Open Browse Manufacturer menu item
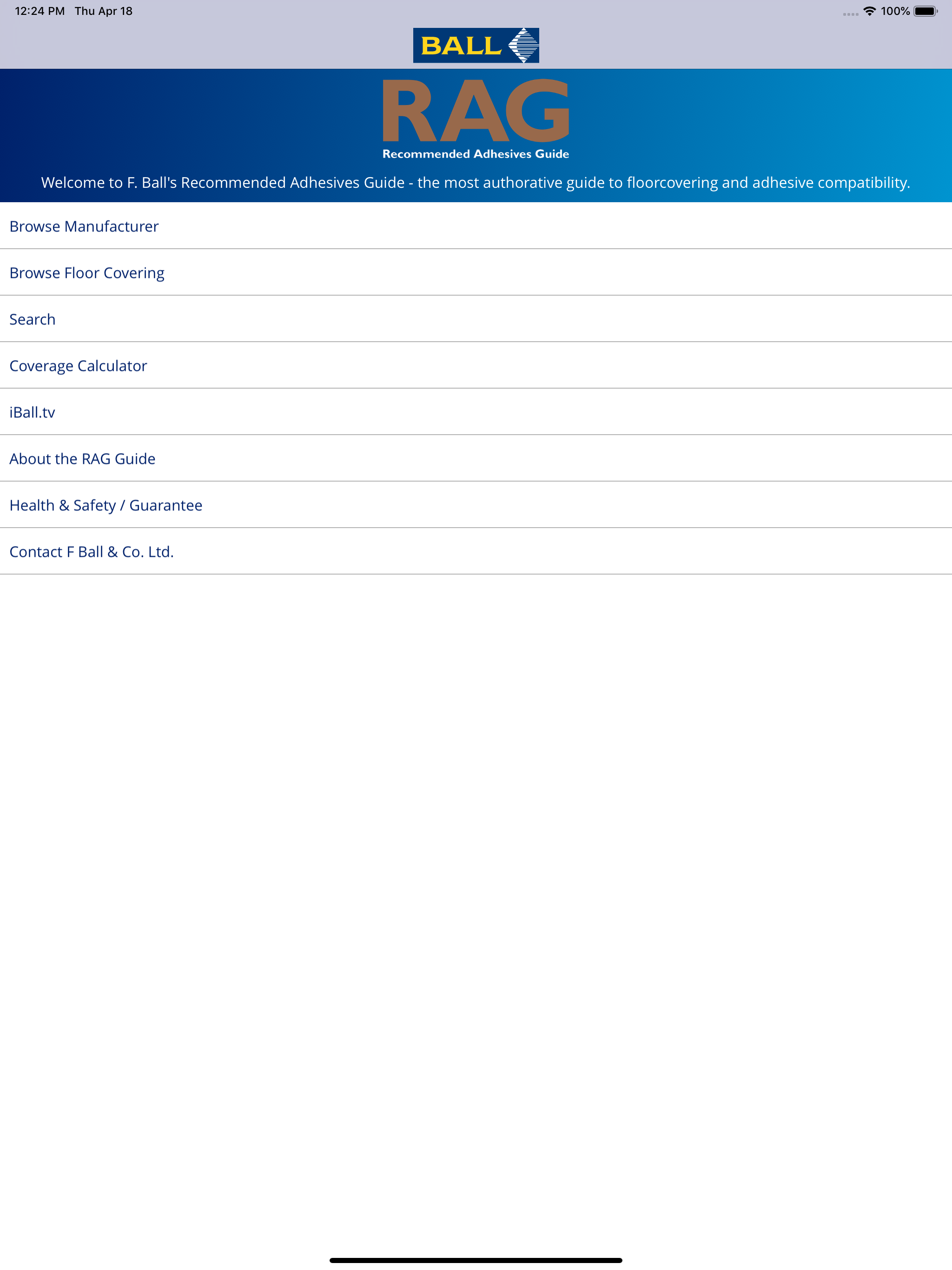952x1270 pixels. click(x=476, y=225)
